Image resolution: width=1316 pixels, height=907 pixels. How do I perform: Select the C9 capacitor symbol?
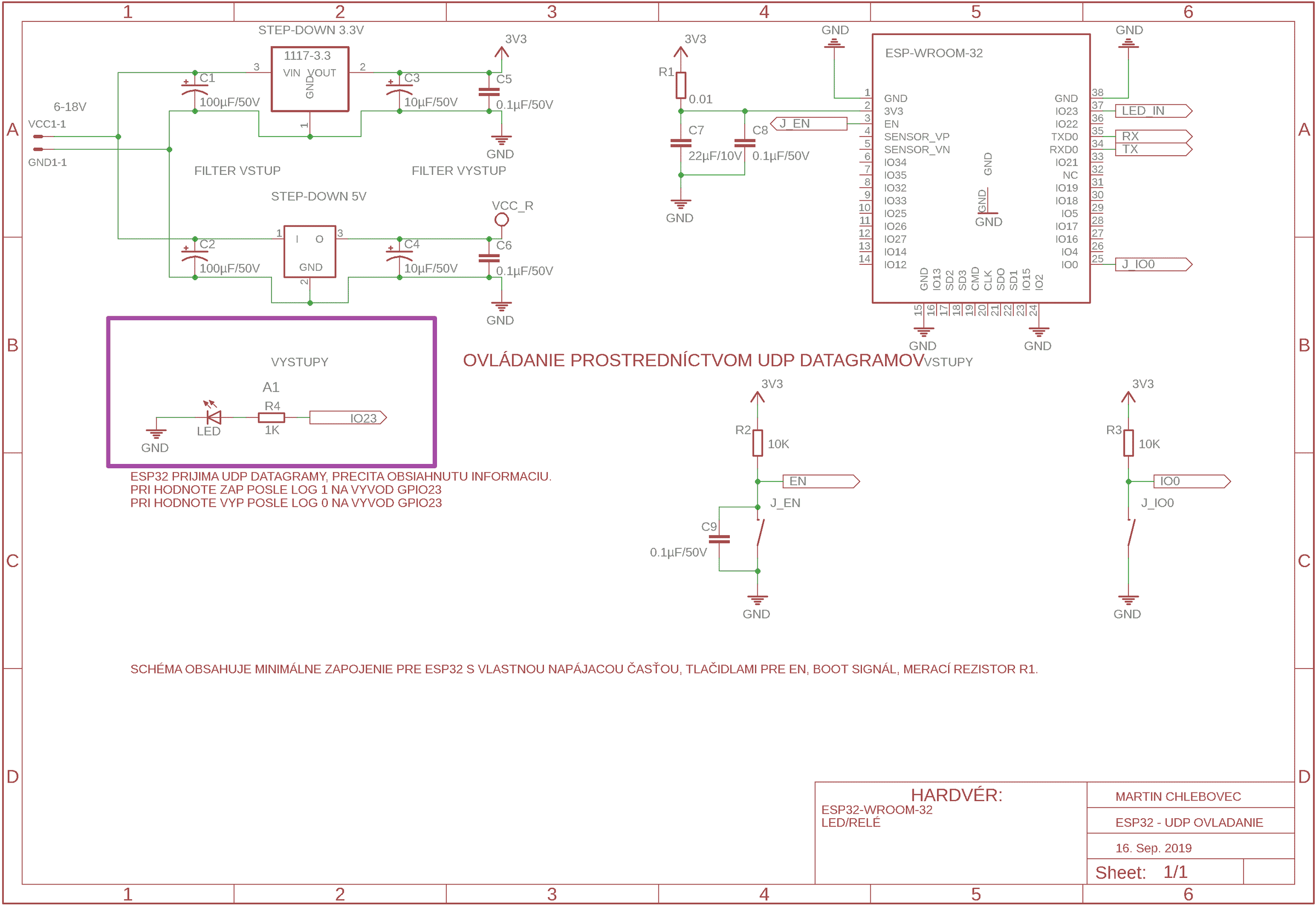719,538
